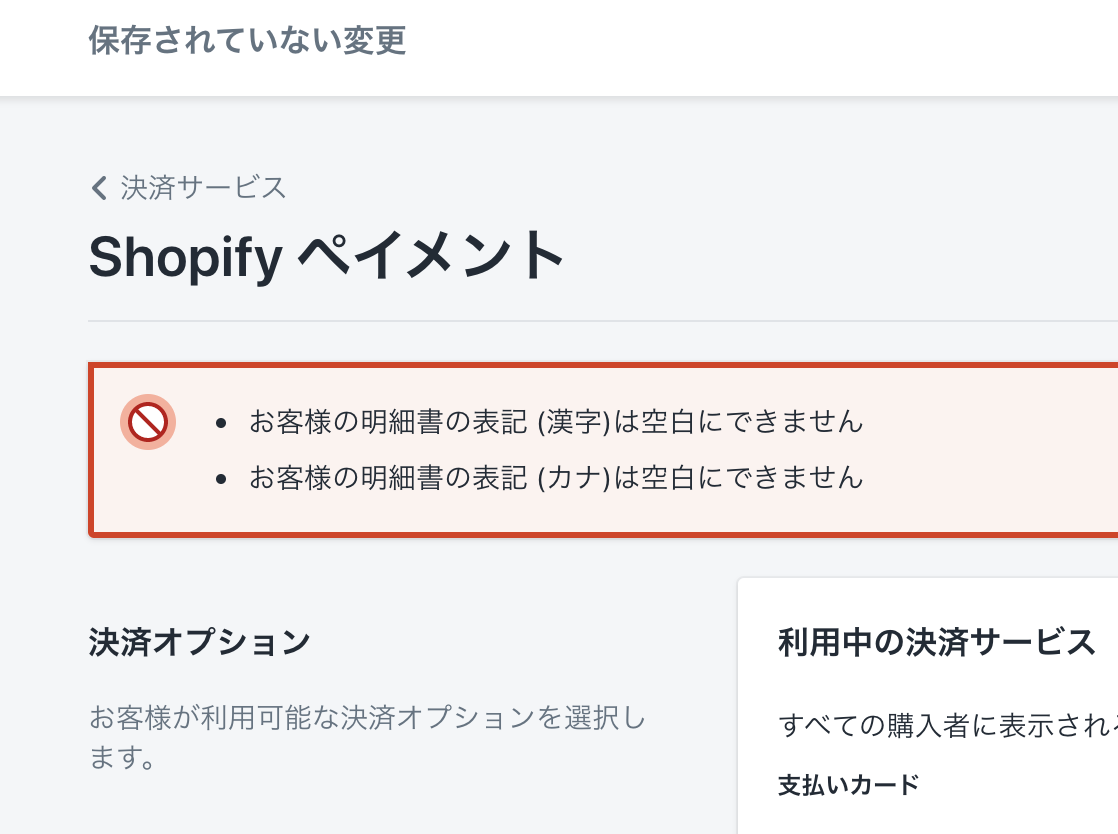Click the 決済オプション section heading
Image resolution: width=1118 pixels, height=834 pixels.
199,642
